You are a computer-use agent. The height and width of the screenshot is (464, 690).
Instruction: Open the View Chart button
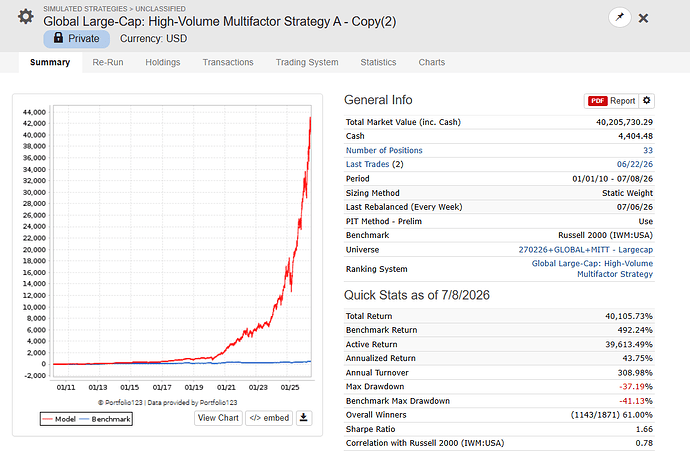(x=218, y=418)
